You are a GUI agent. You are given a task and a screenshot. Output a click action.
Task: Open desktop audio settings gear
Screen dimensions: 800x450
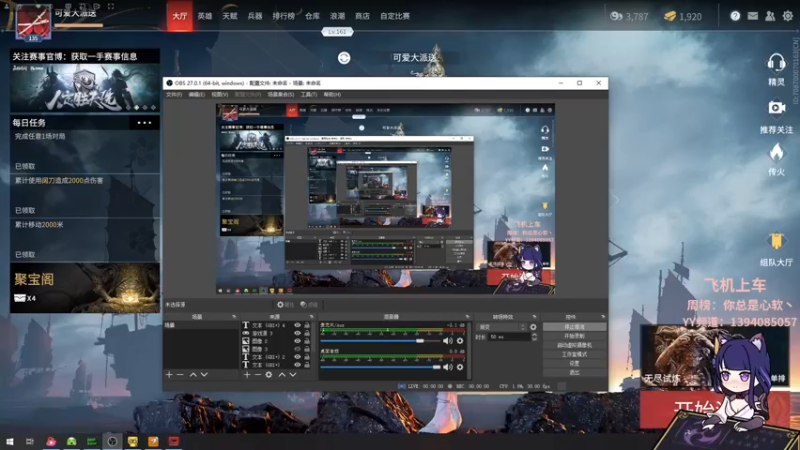click(460, 367)
